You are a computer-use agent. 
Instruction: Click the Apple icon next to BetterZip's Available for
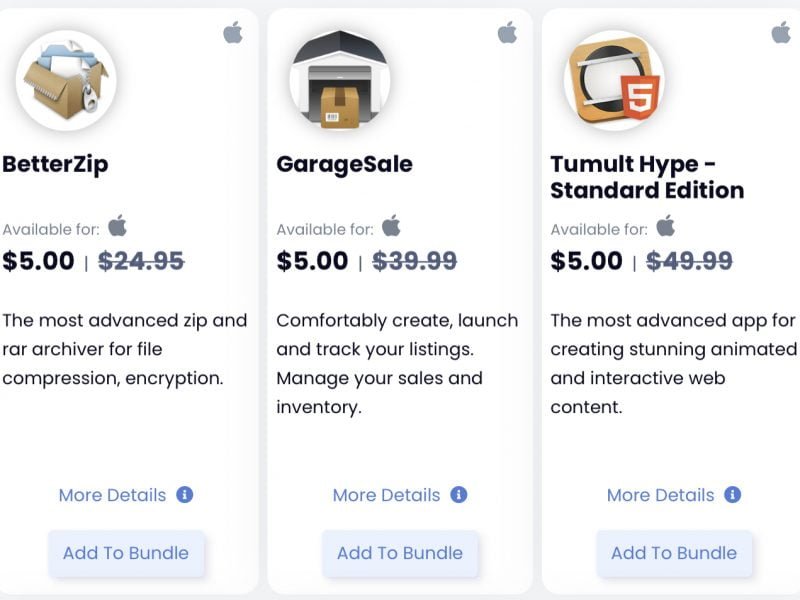(x=117, y=227)
